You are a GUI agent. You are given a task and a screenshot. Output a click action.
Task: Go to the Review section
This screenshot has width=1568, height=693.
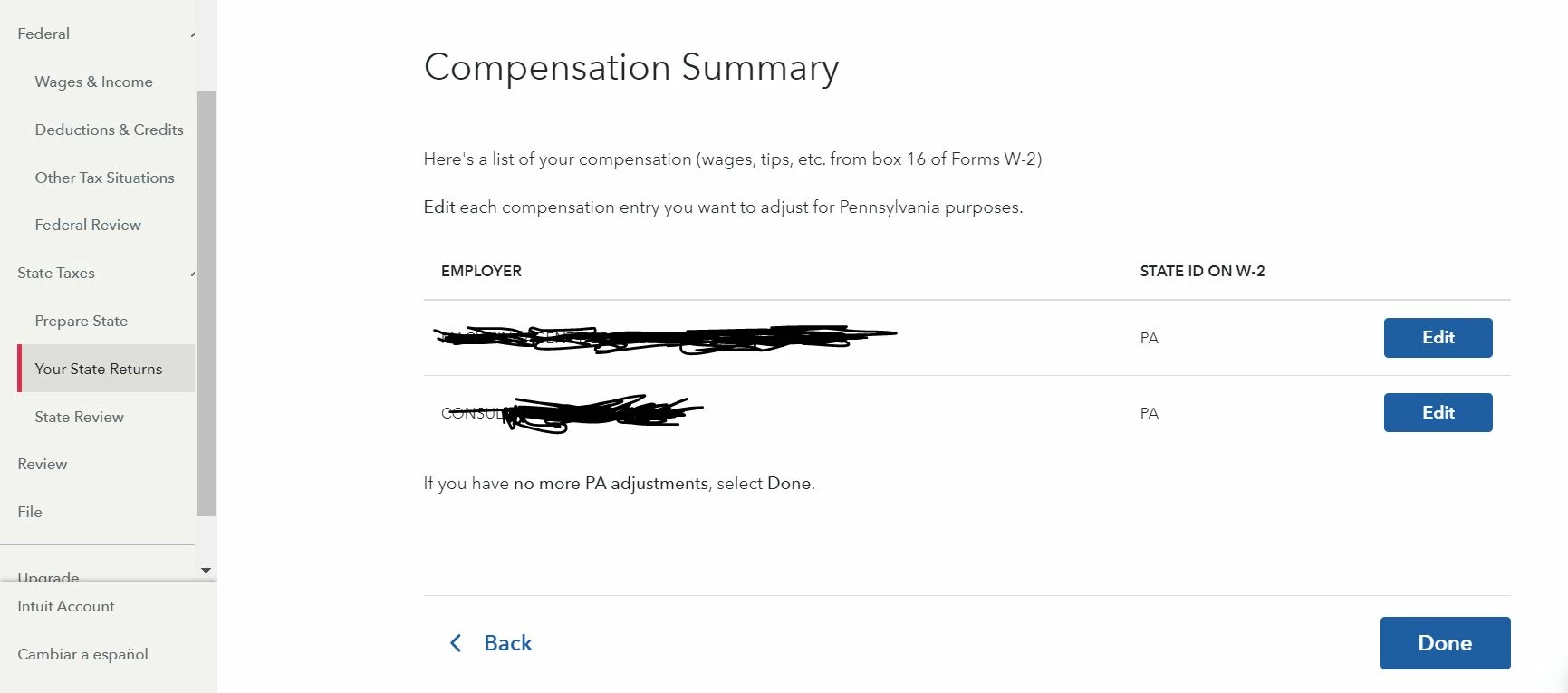coord(42,464)
